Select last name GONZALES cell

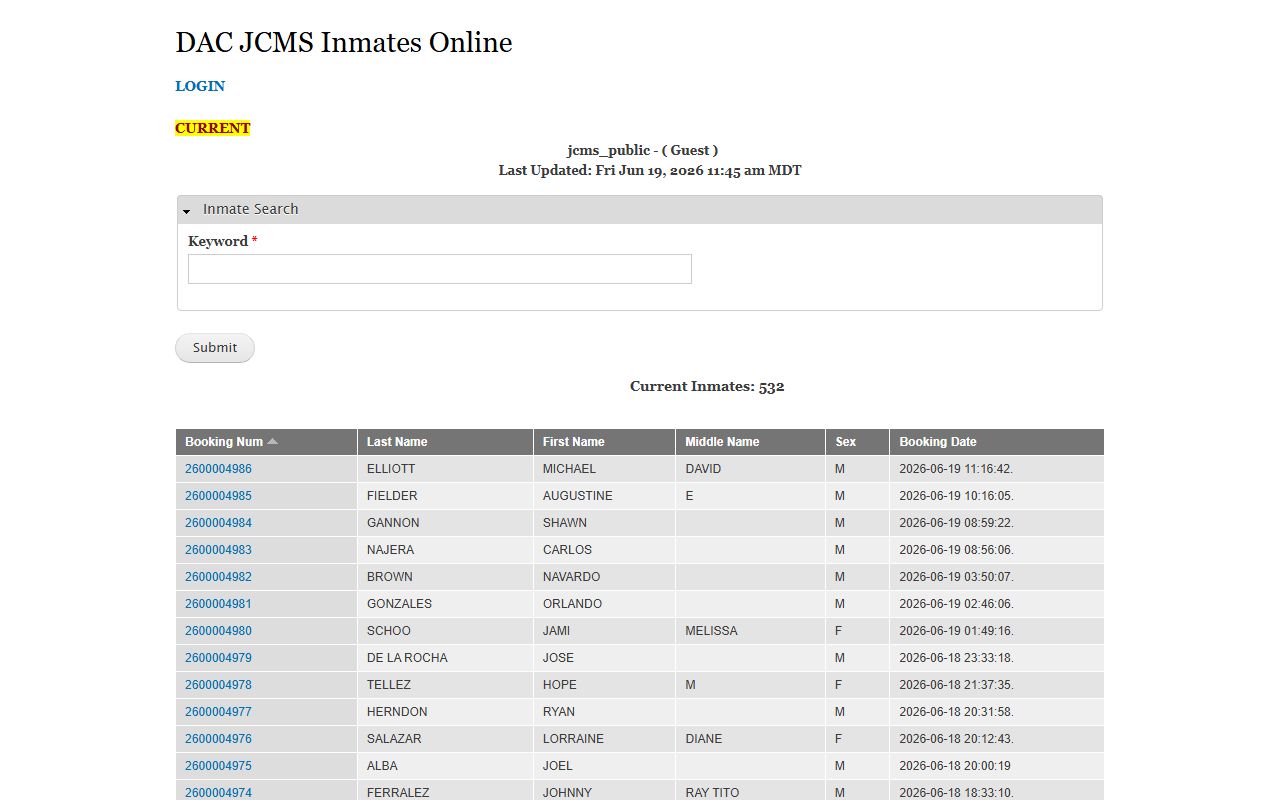pos(445,604)
